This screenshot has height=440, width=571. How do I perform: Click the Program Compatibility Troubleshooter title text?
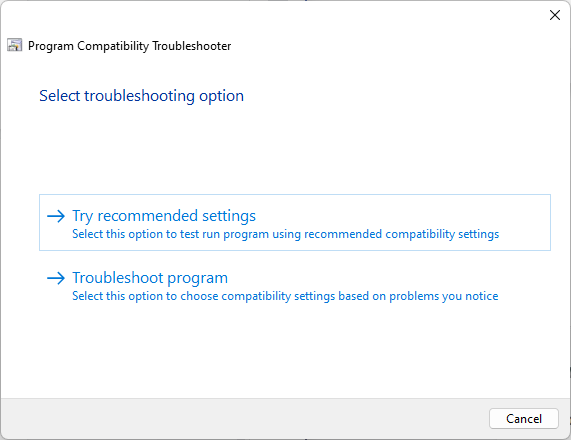tap(130, 46)
